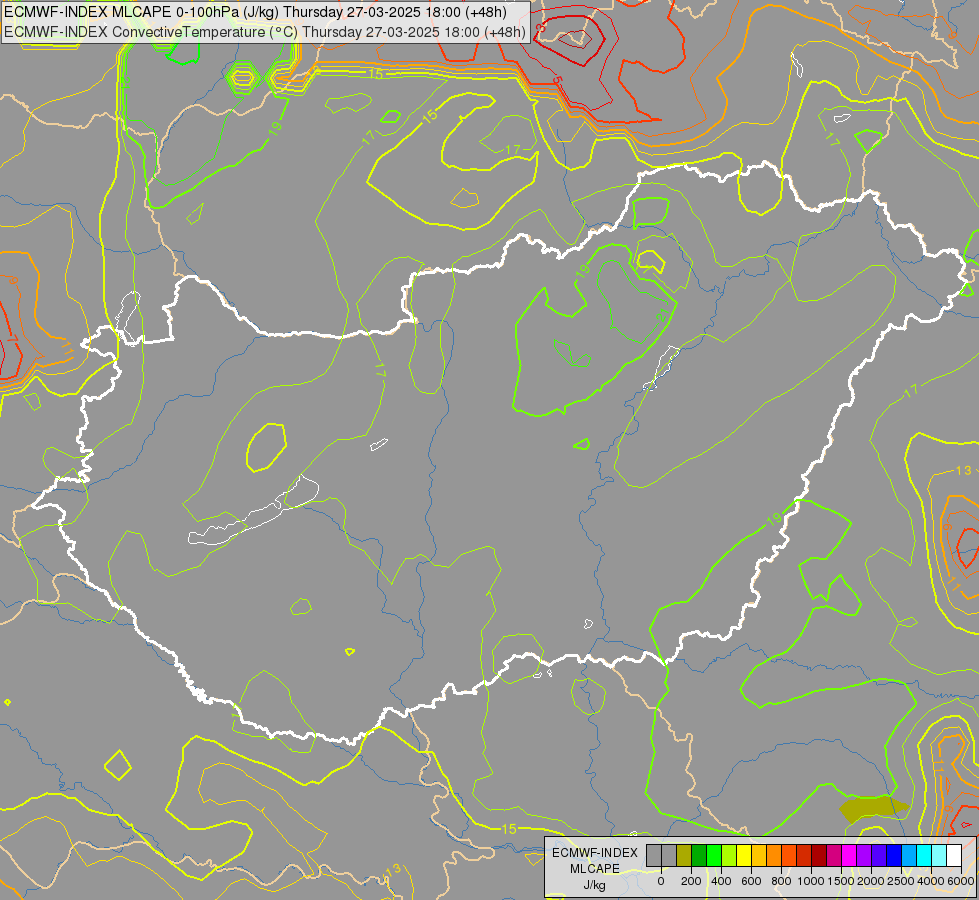
Task: Click the '0' tick label on legend
Action: click(x=661, y=881)
